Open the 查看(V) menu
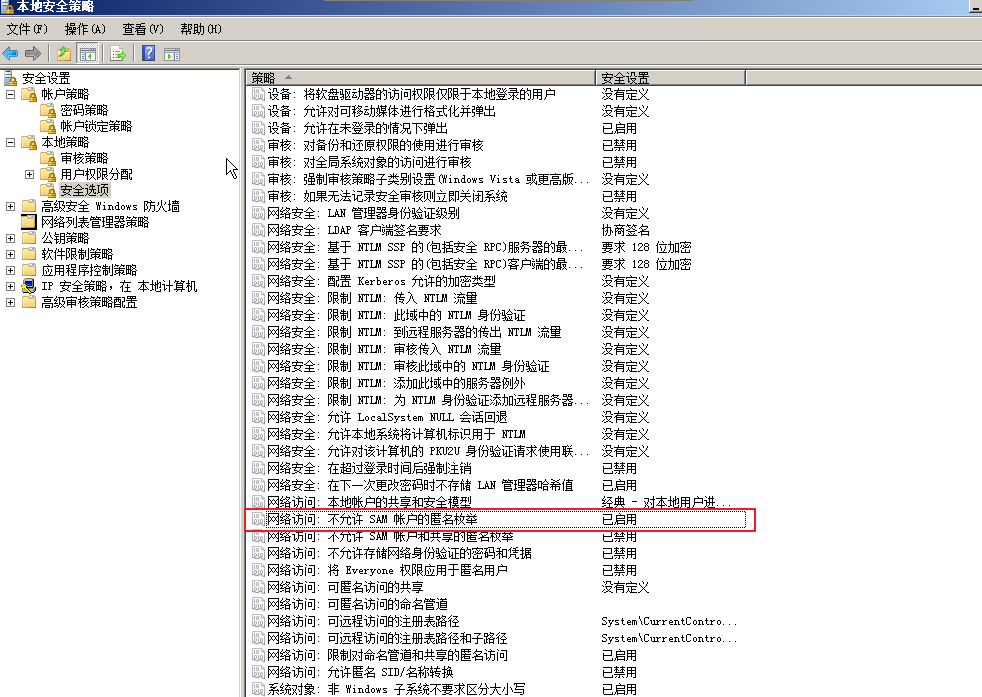 coord(143,29)
